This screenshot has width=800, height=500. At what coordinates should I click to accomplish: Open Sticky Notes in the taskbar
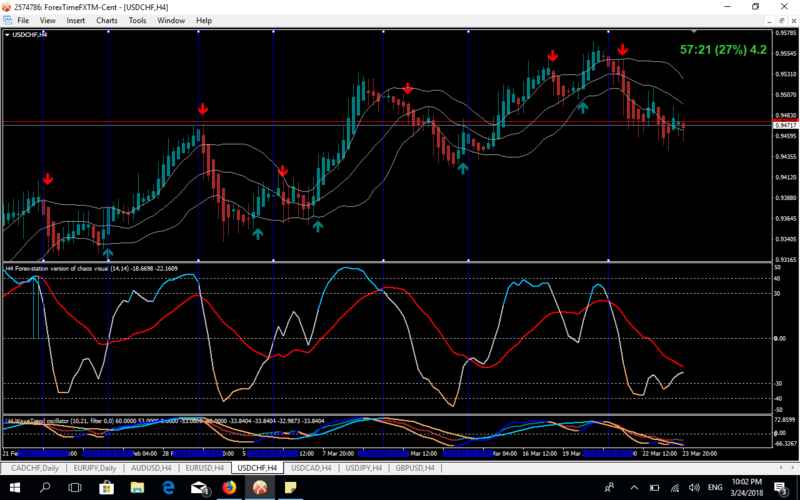[292, 487]
